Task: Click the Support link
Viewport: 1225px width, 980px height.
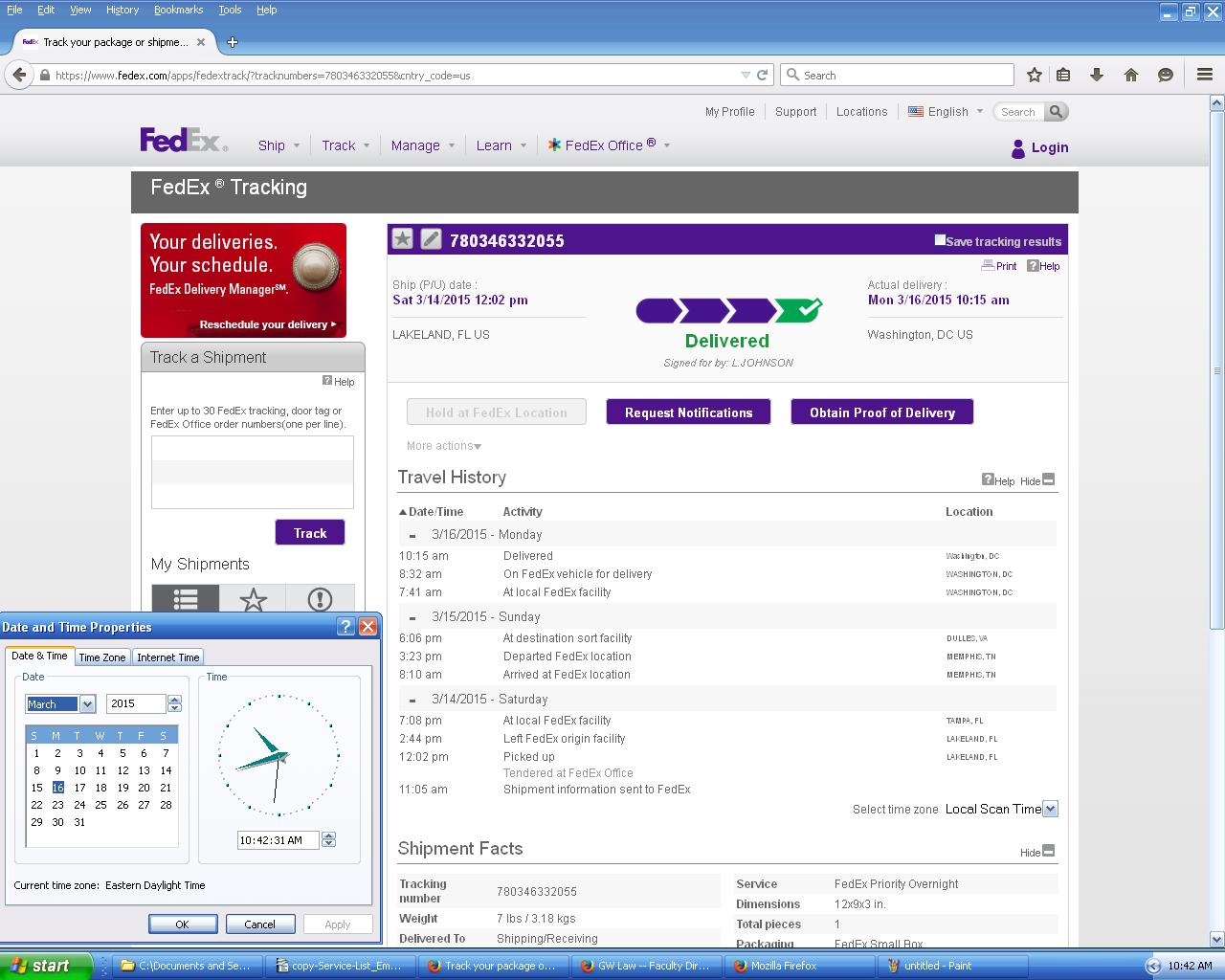Action: (795, 112)
